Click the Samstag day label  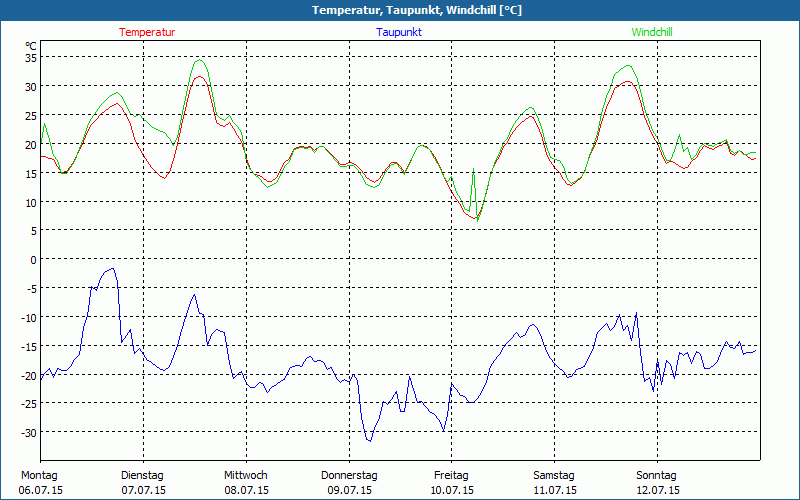click(x=554, y=476)
